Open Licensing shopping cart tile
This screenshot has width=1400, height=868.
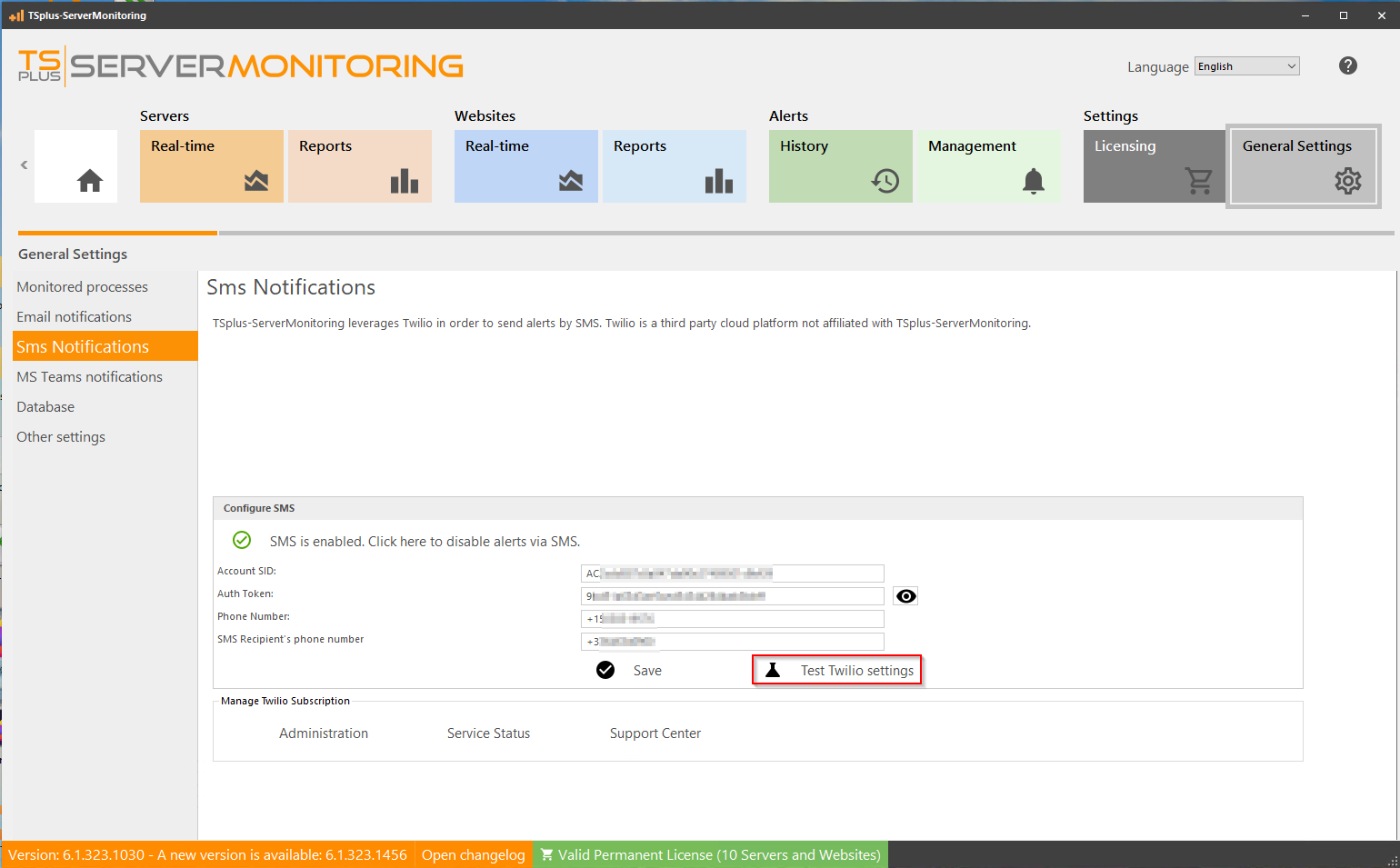click(1154, 166)
